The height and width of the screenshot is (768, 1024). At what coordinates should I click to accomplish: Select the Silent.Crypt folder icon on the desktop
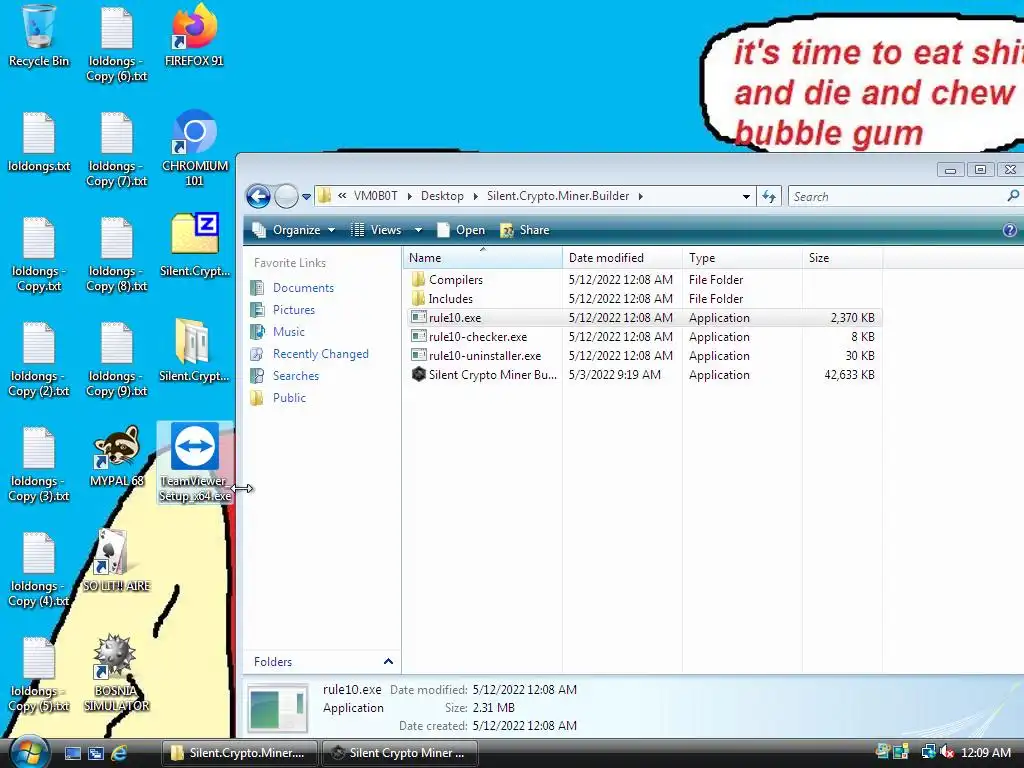tap(195, 351)
